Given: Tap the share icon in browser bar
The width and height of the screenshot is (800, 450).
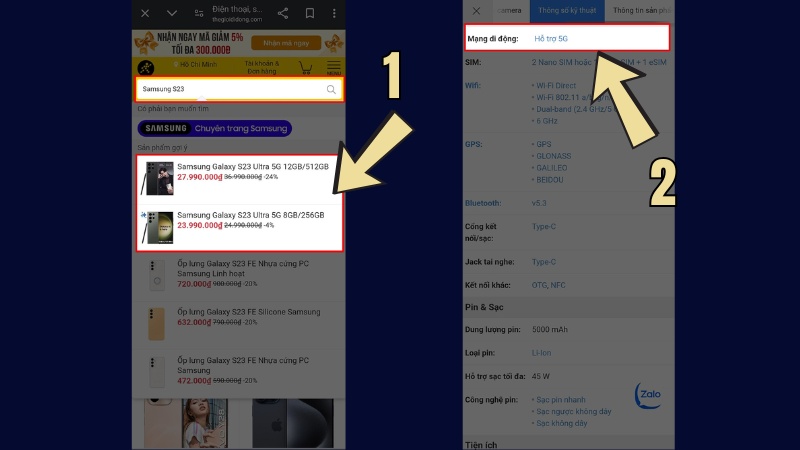Looking at the screenshot, I should [283, 13].
